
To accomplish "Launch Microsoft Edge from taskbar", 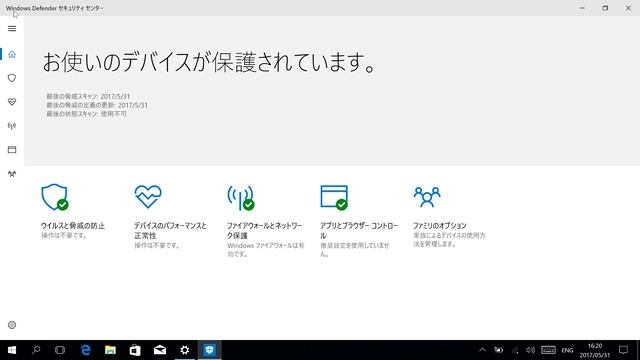I will point(85,350).
